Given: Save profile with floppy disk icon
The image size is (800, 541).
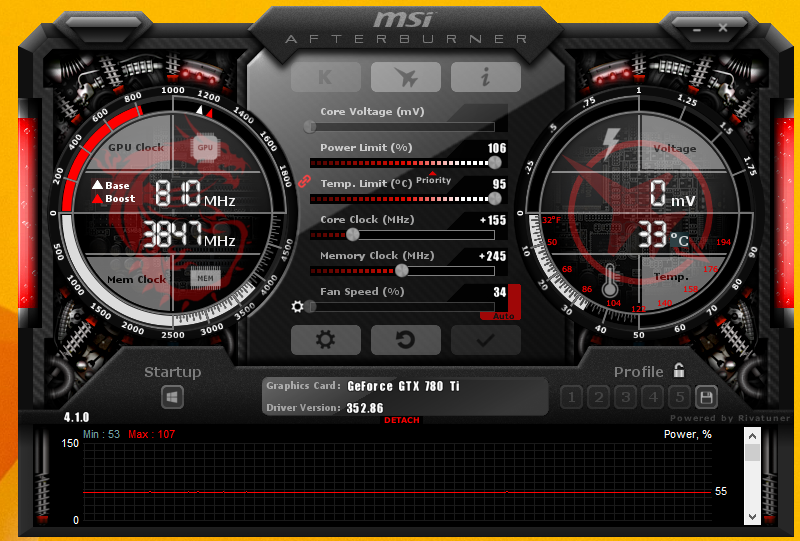Looking at the screenshot, I should 706,397.
